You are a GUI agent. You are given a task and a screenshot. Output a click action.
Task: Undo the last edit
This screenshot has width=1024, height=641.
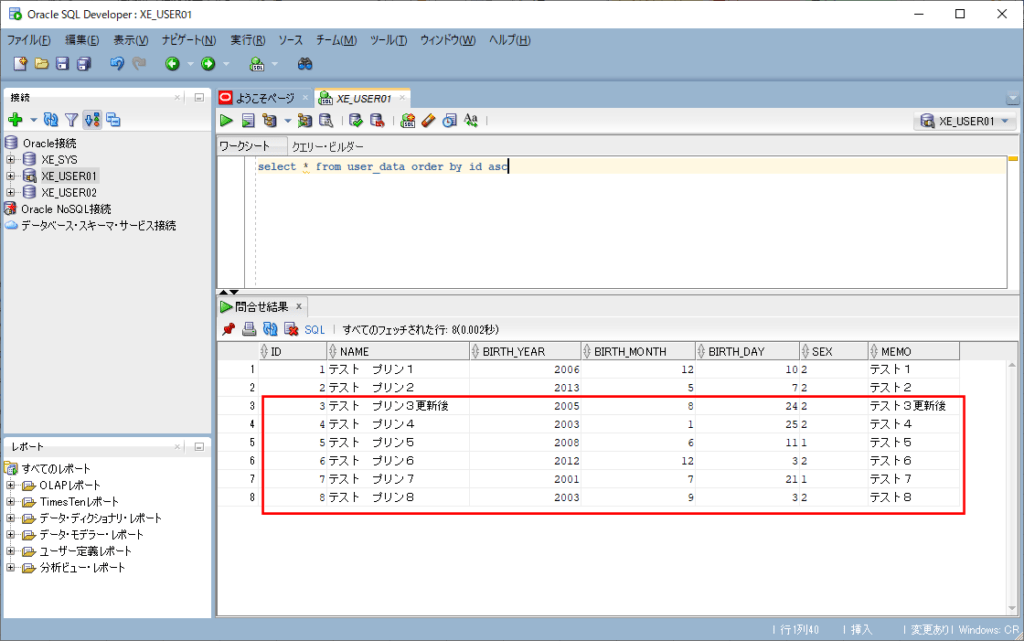pyautogui.click(x=117, y=64)
